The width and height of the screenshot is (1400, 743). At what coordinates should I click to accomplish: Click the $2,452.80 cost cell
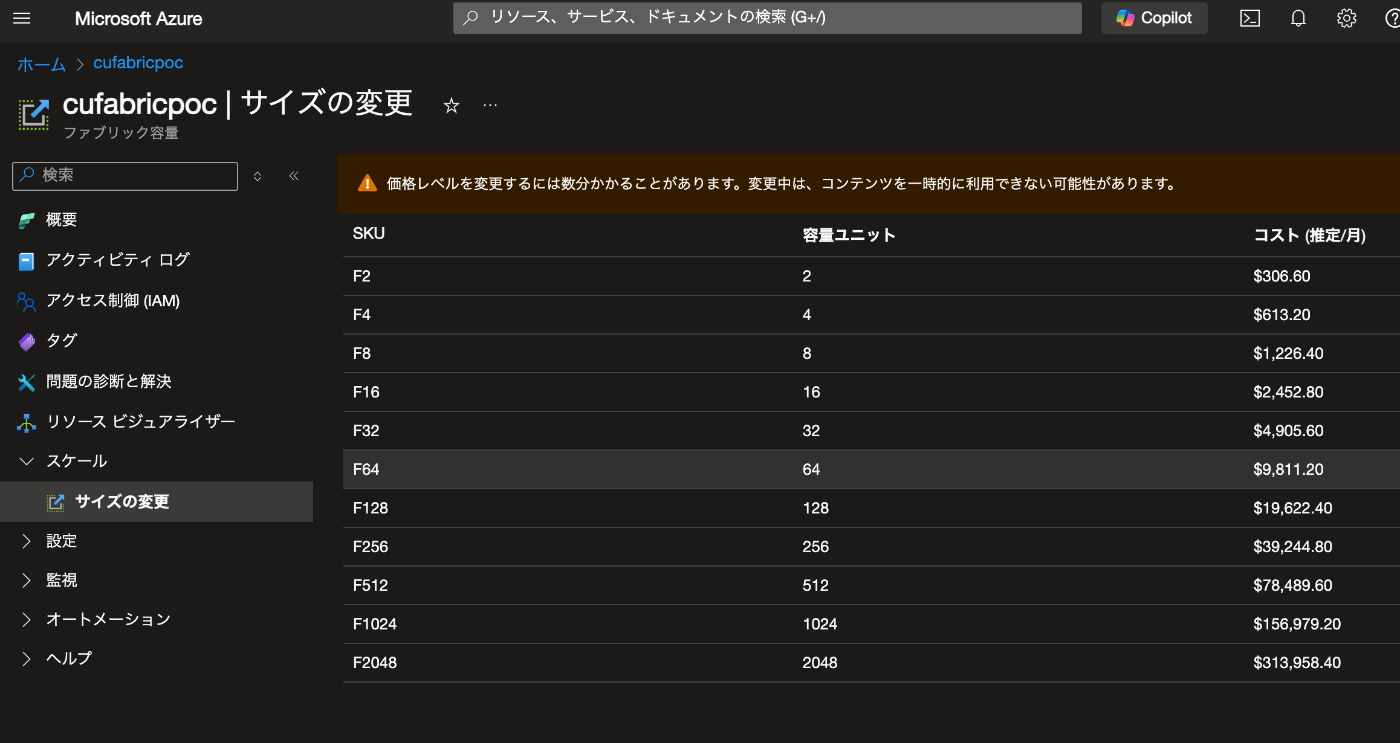coord(1288,392)
